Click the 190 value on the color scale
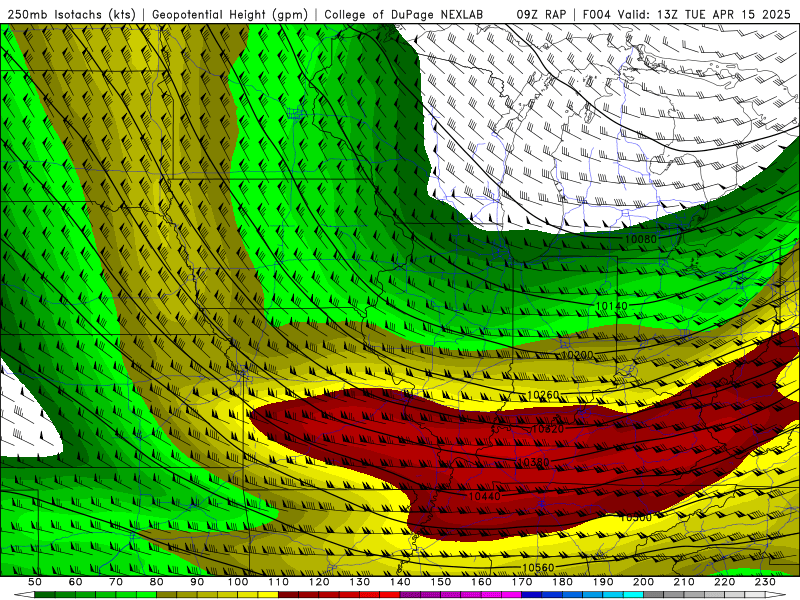The width and height of the screenshot is (800, 600). point(603,582)
